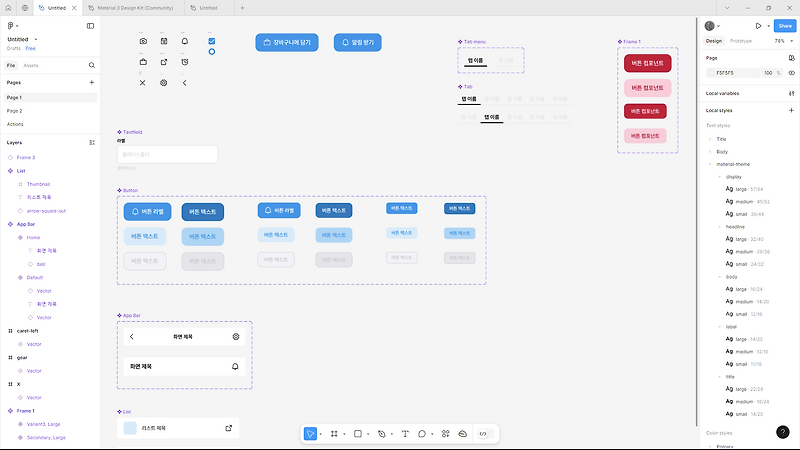
Task: Open the help question mark button
Action: [783, 432]
